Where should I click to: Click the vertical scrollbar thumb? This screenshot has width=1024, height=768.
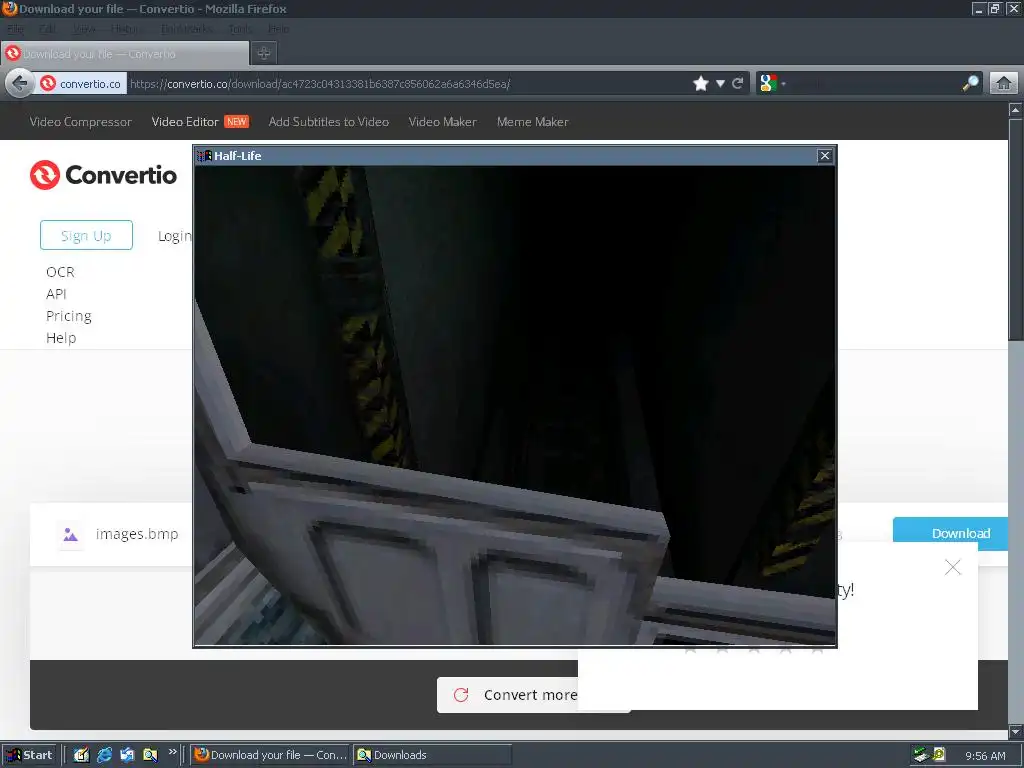click(1015, 229)
